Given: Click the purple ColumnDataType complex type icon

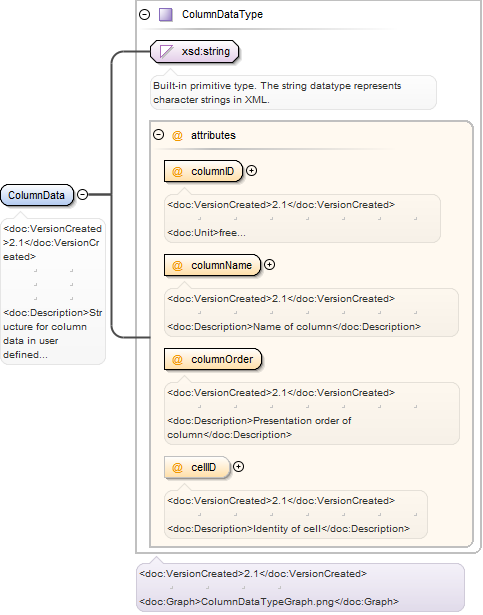Looking at the screenshot, I should coord(166,15).
